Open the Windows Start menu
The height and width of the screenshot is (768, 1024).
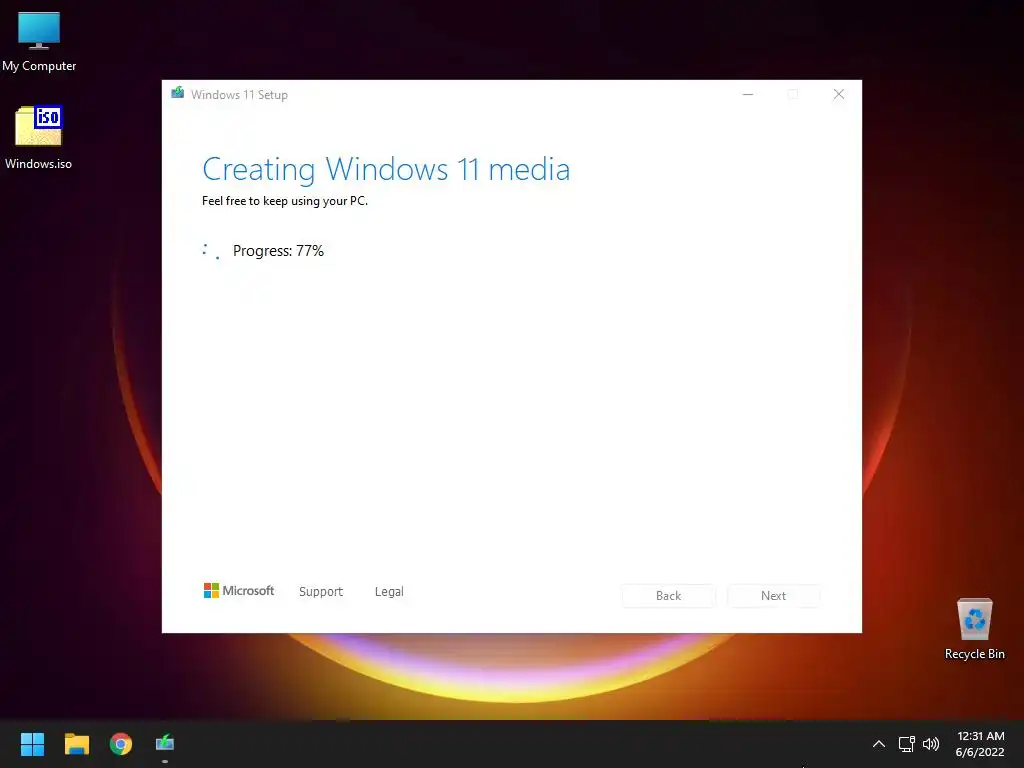pyautogui.click(x=32, y=744)
